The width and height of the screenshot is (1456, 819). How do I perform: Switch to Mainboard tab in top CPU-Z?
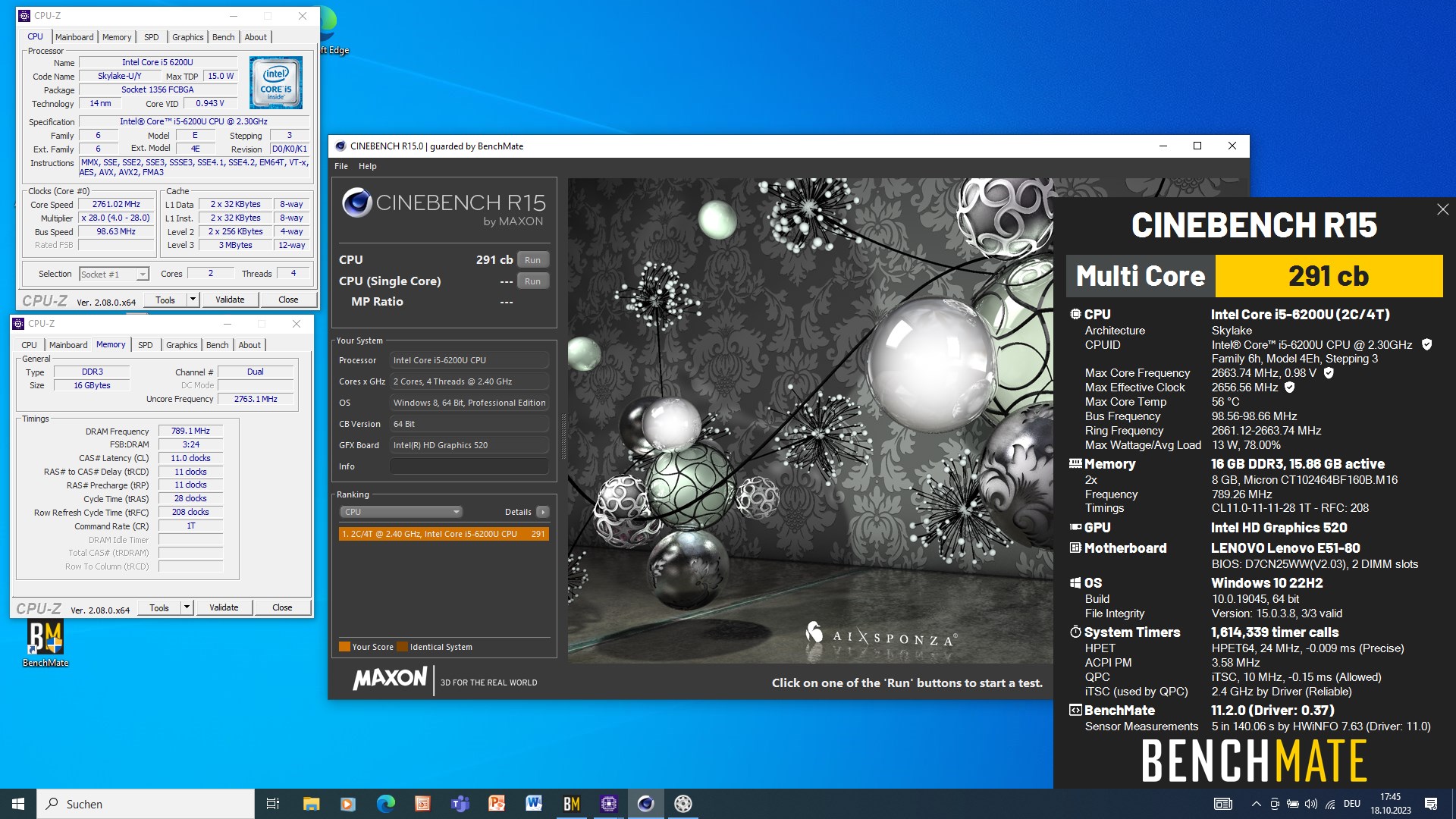[74, 37]
